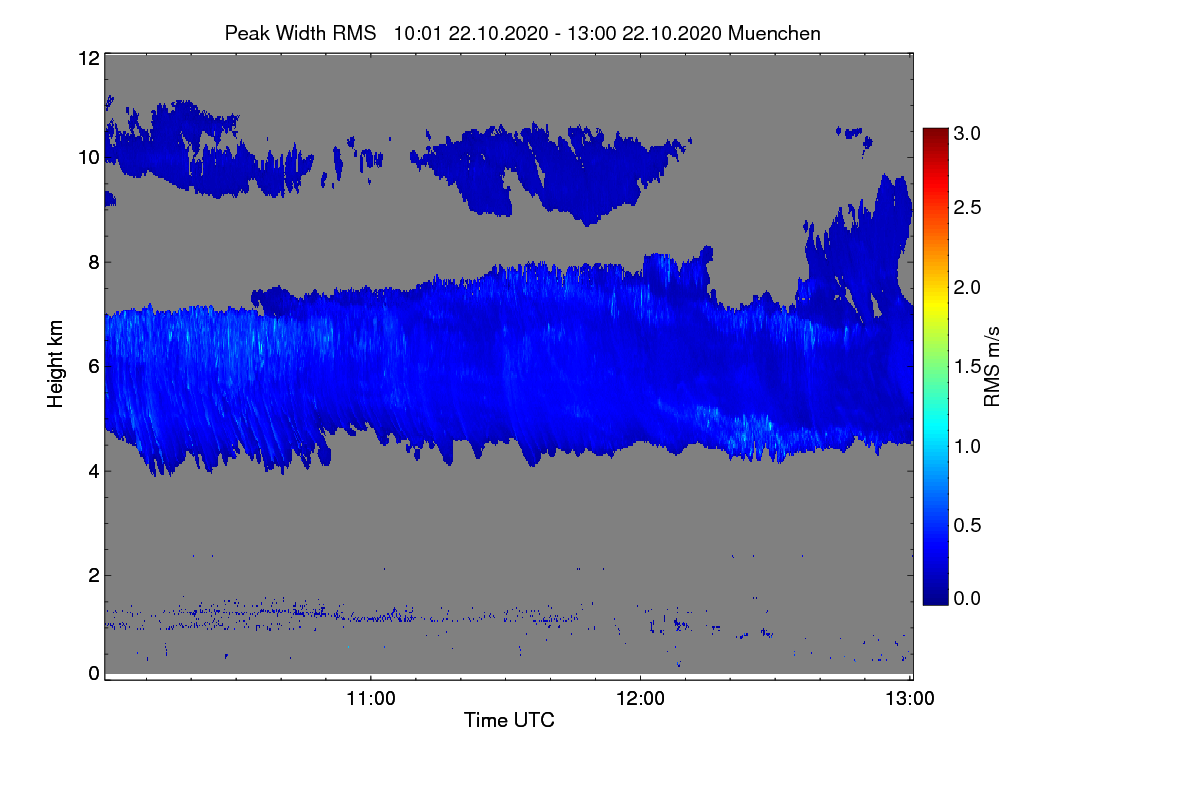This screenshot has width=1200, height=800.
Task: Click the 'RMS m/s' colorbar label
Action: coord(992,366)
